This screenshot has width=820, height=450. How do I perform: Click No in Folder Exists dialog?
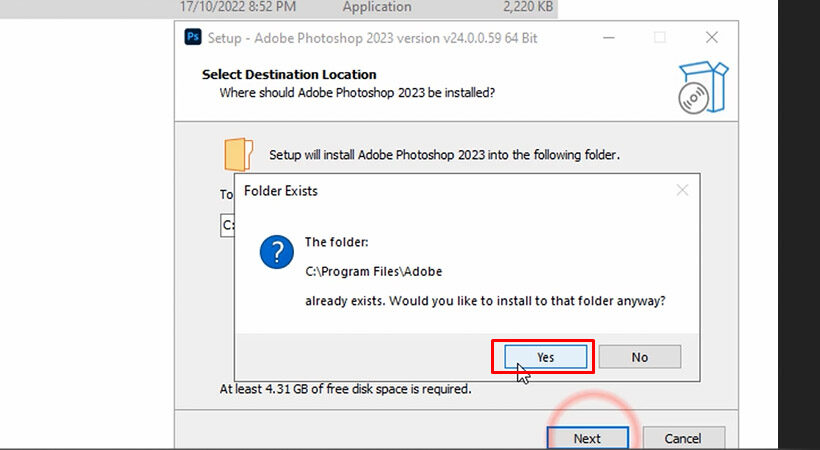(x=640, y=357)
